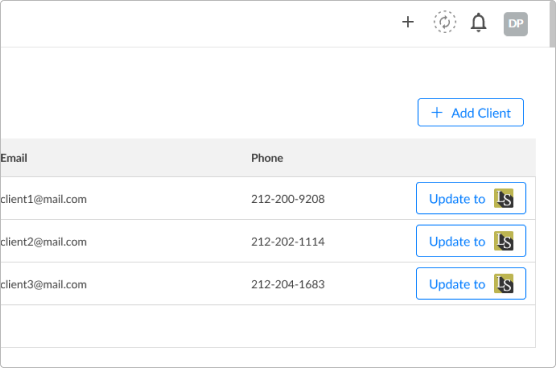
Task: Click the plus sign inside Add Client
Action: click(437, 113)
